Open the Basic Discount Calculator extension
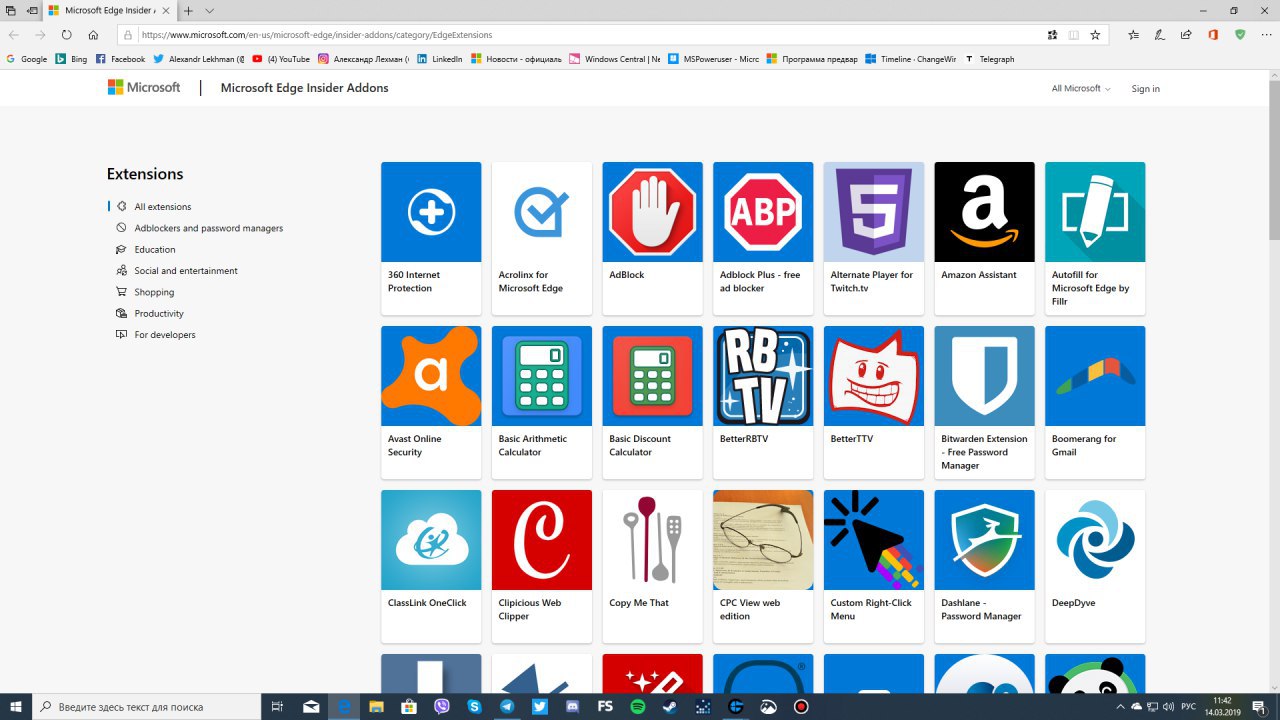Screen dimensions: 1280x720 pos(652,402)
